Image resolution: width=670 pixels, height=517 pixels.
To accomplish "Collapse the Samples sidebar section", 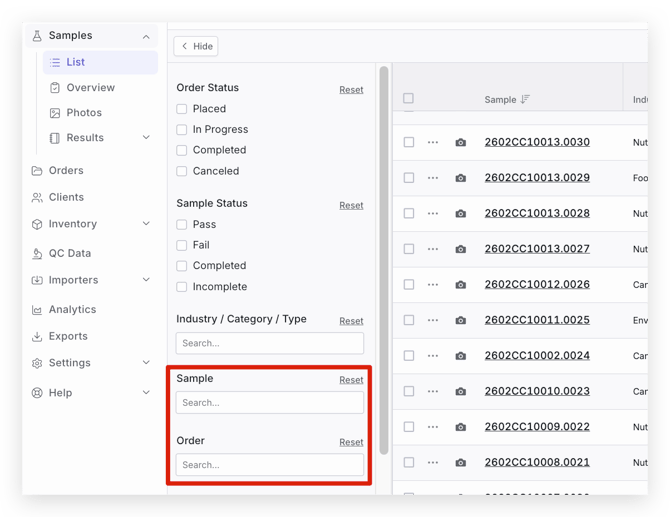I will click(x=146, y=36).
